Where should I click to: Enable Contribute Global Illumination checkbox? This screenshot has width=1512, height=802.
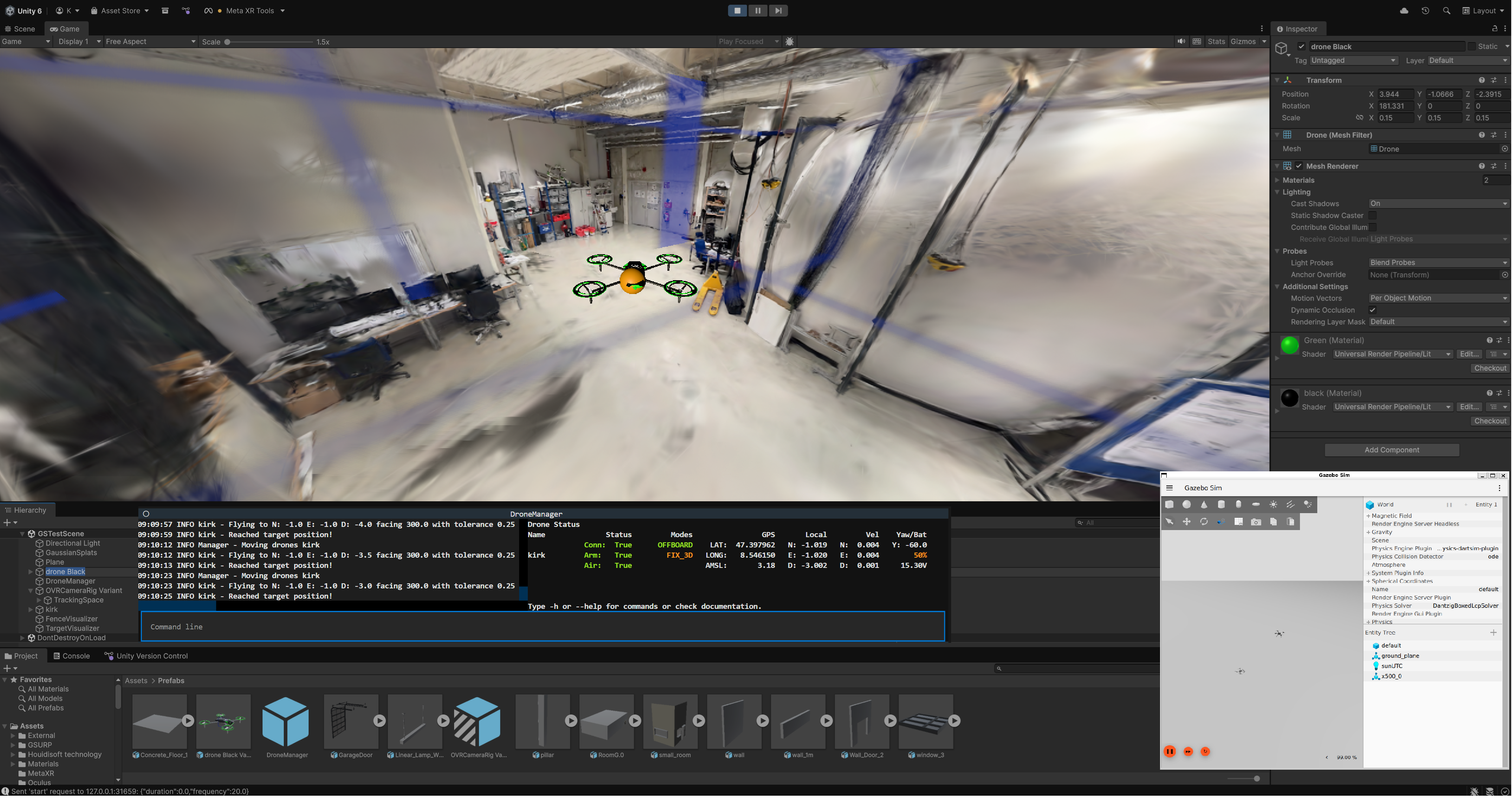tap(1372, 227)
